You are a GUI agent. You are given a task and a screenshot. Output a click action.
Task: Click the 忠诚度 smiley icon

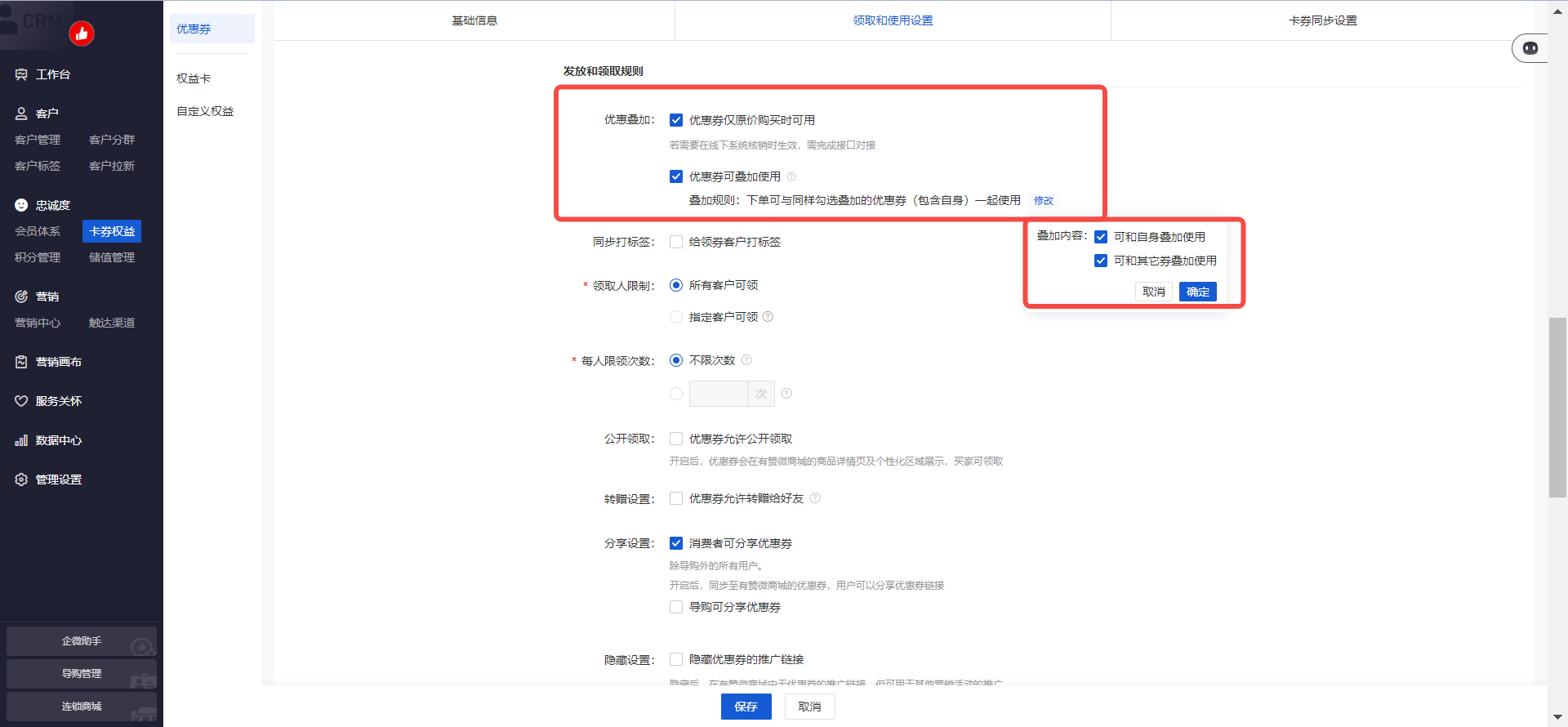(21, 205)
